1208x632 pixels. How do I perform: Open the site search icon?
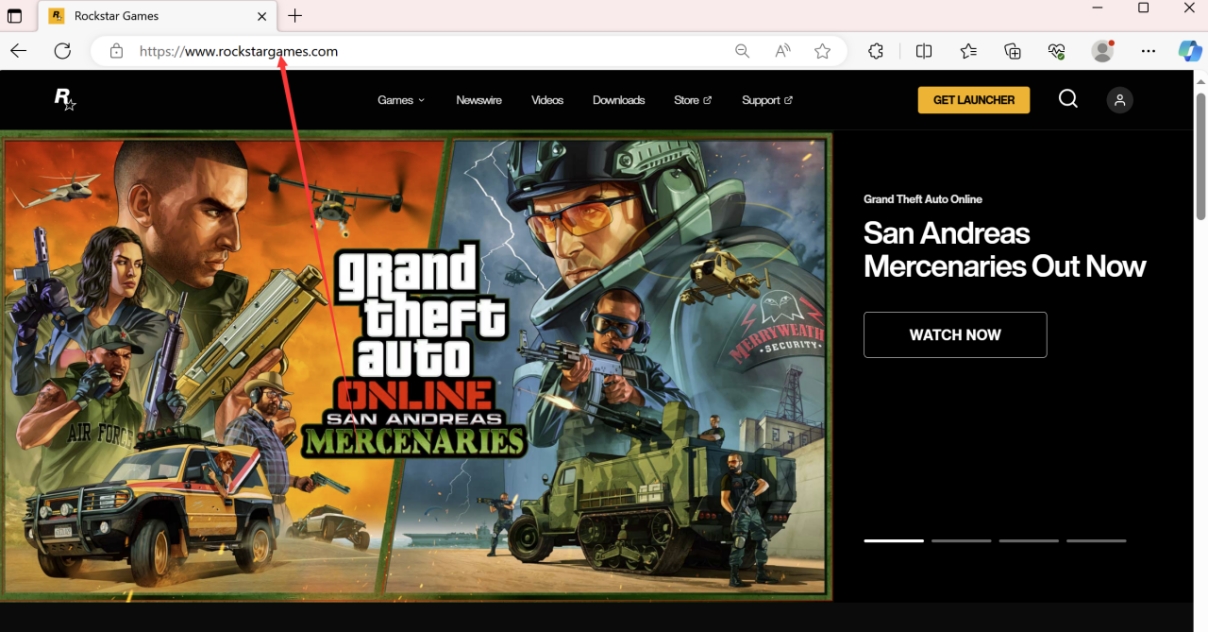pyautogui.click(x=1068, y=98)
